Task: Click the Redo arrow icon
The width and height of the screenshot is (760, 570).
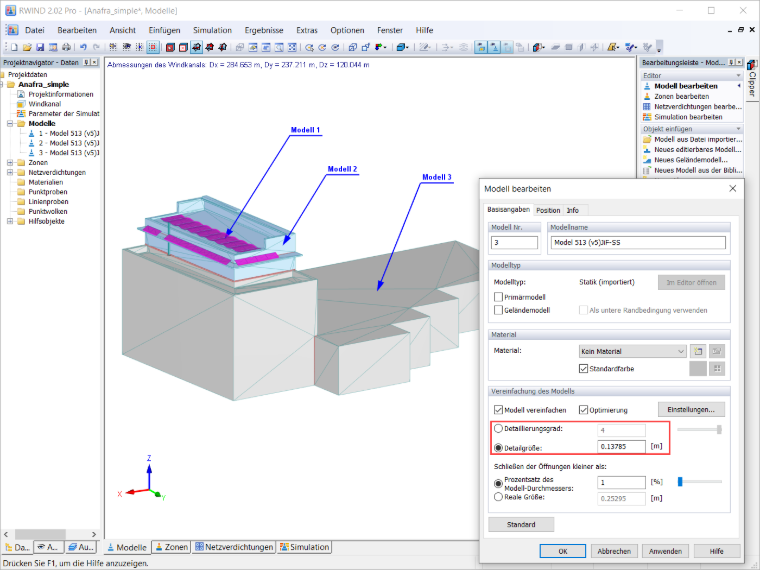Action: point(96,47)
